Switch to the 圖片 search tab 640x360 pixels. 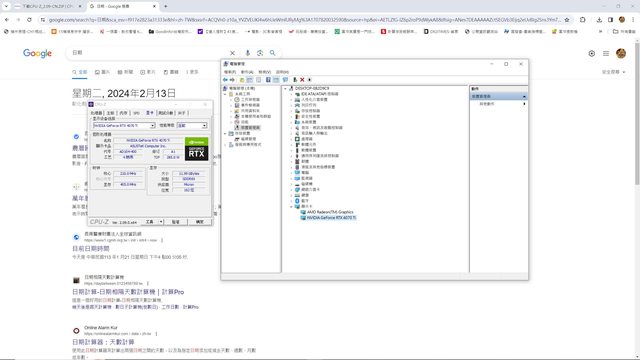click(102, 72)
